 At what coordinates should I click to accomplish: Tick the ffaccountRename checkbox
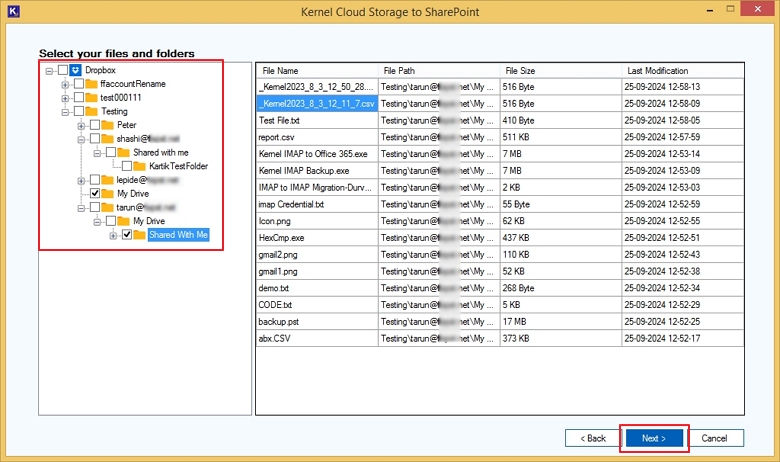79,84
